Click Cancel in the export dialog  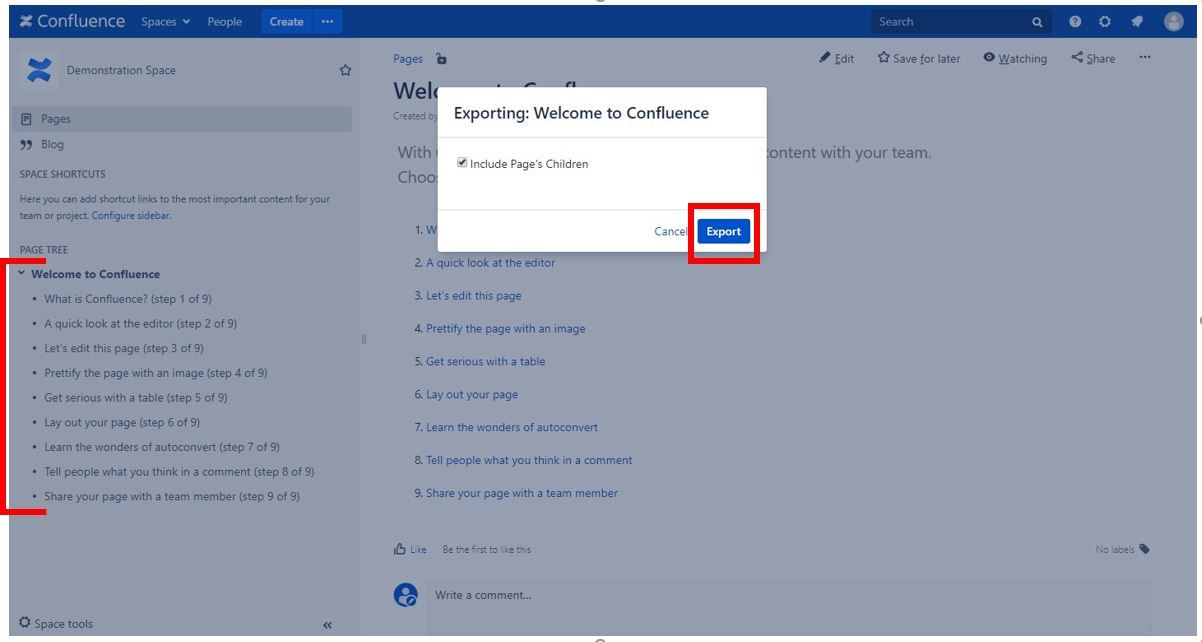pos(670,231)
